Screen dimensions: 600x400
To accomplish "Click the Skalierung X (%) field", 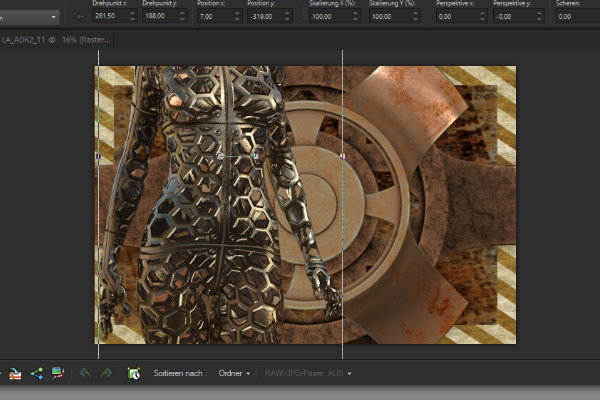I will coord(325,16).
